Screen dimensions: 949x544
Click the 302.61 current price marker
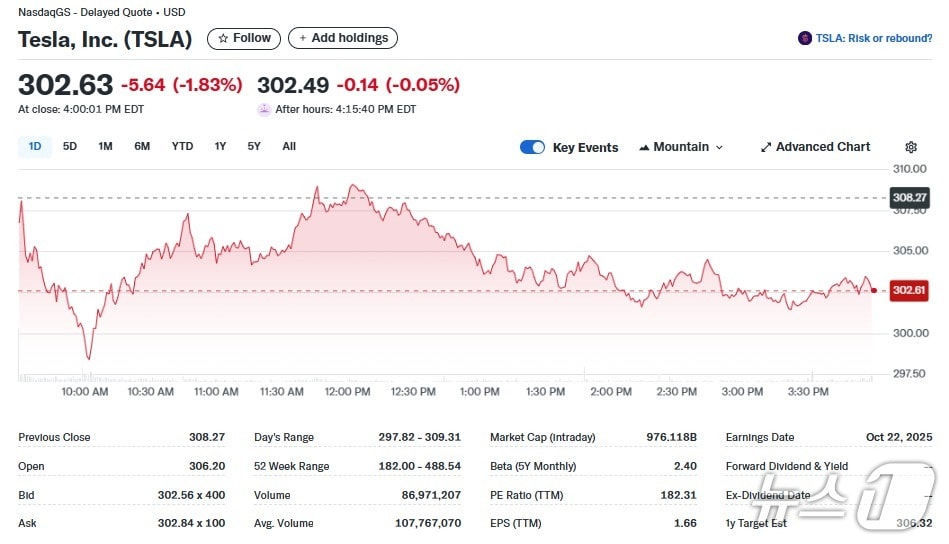909,290
